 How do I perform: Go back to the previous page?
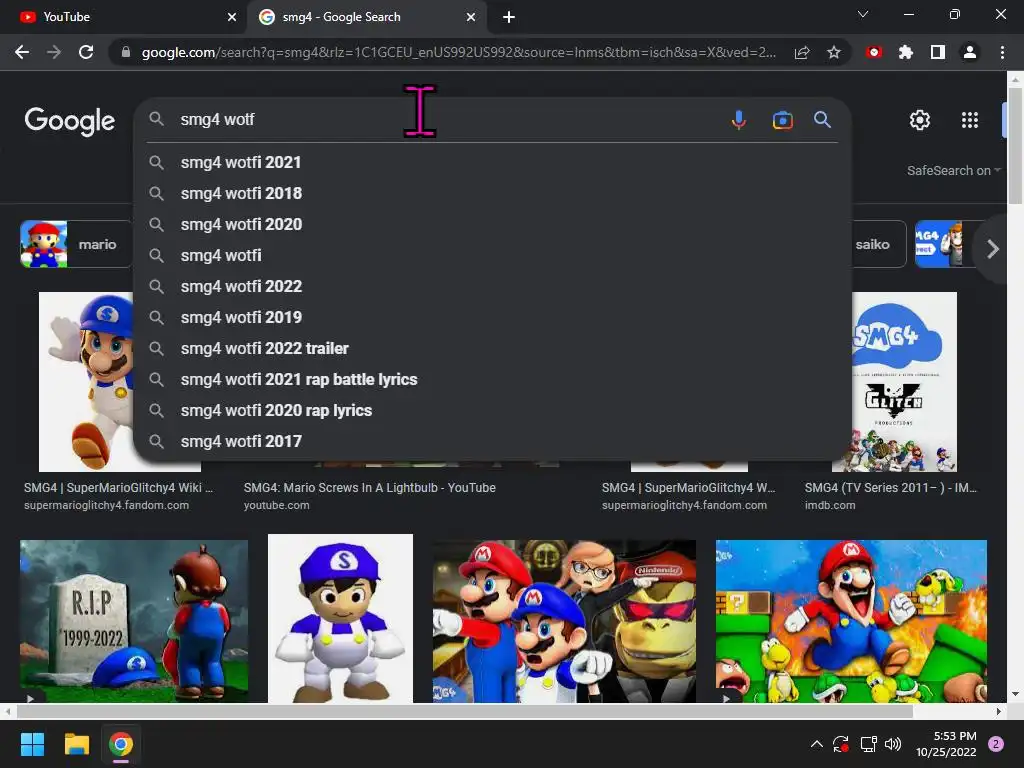tap(22, 52)
